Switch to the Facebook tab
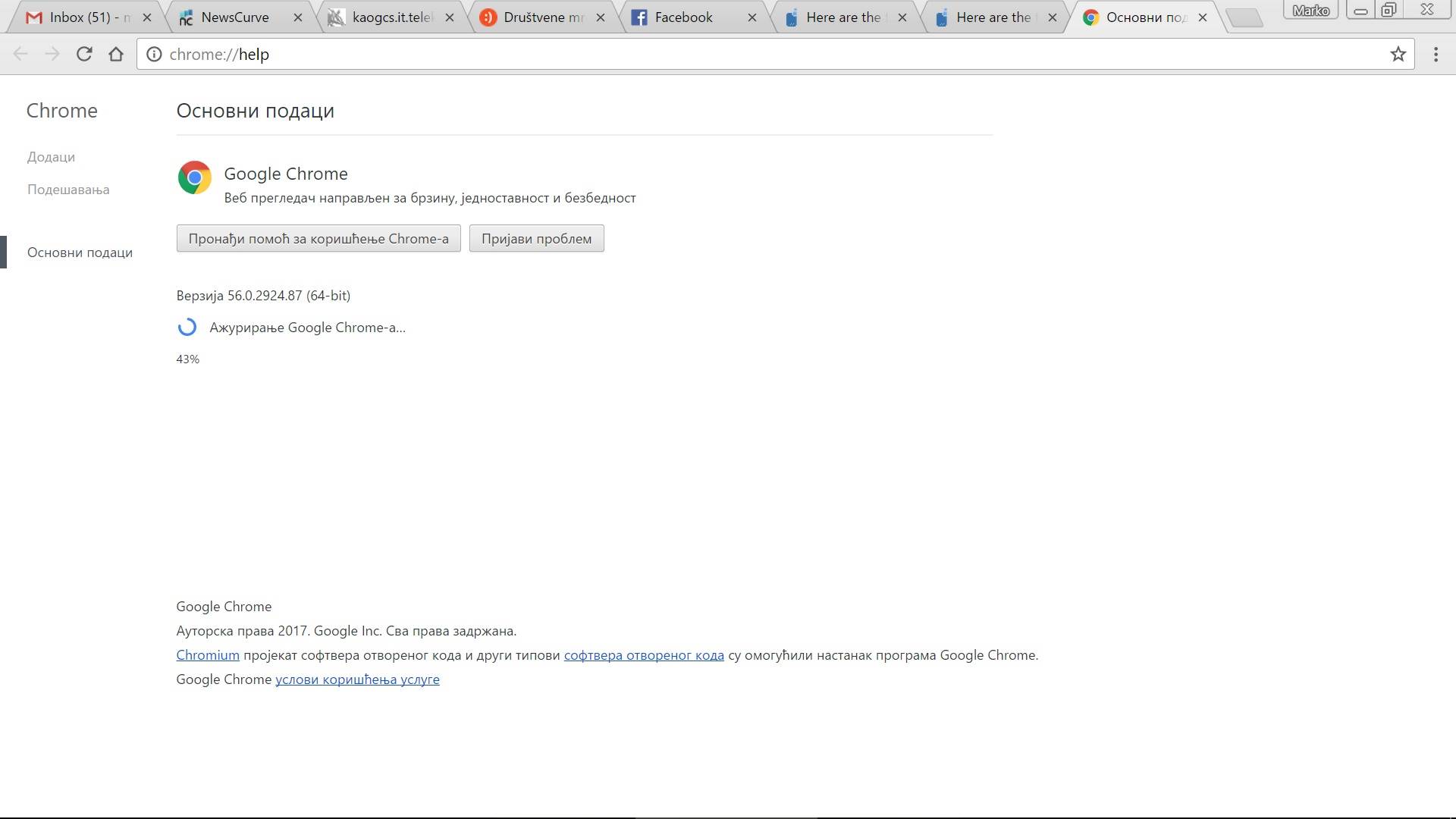Image resolution: width=1456 pixels, height=819 pixels. click(682, 17)
